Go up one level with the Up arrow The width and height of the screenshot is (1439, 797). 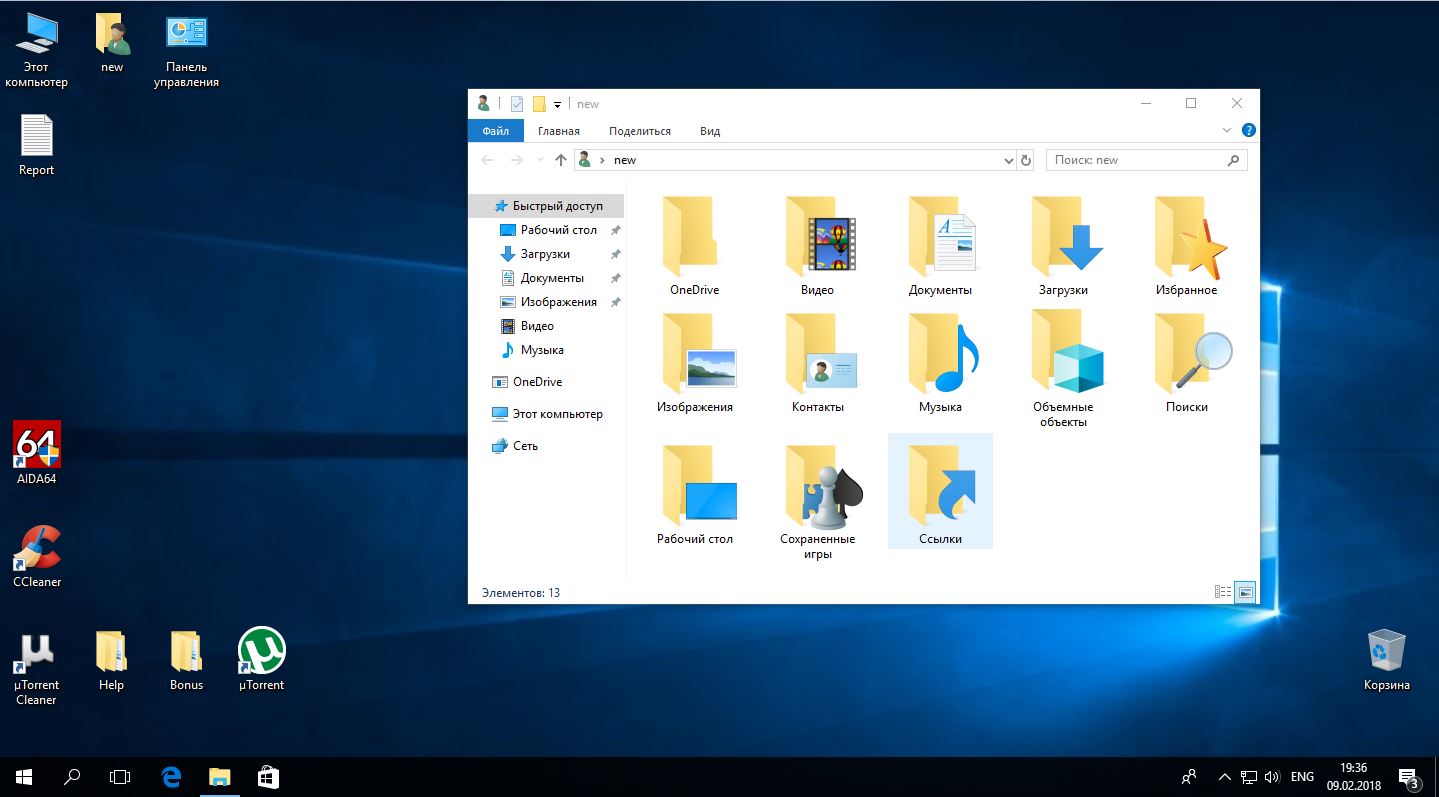point(560,160)
